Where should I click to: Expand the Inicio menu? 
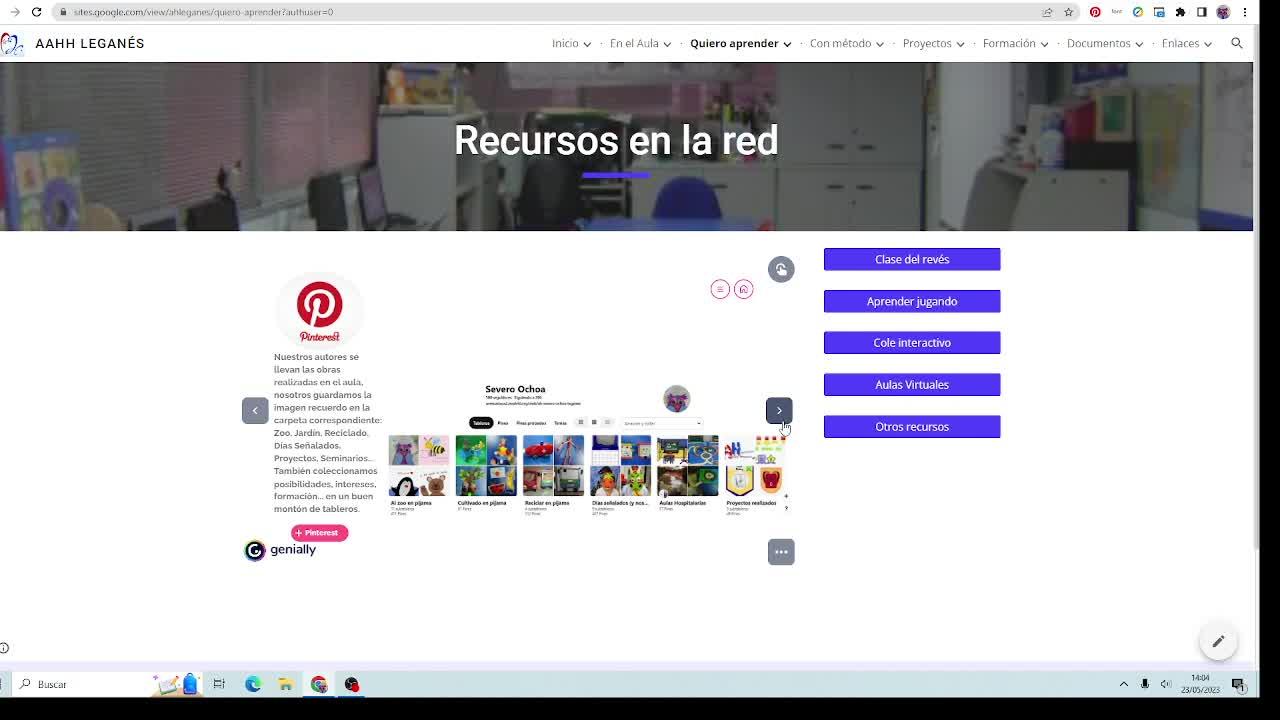click(587, 44)
